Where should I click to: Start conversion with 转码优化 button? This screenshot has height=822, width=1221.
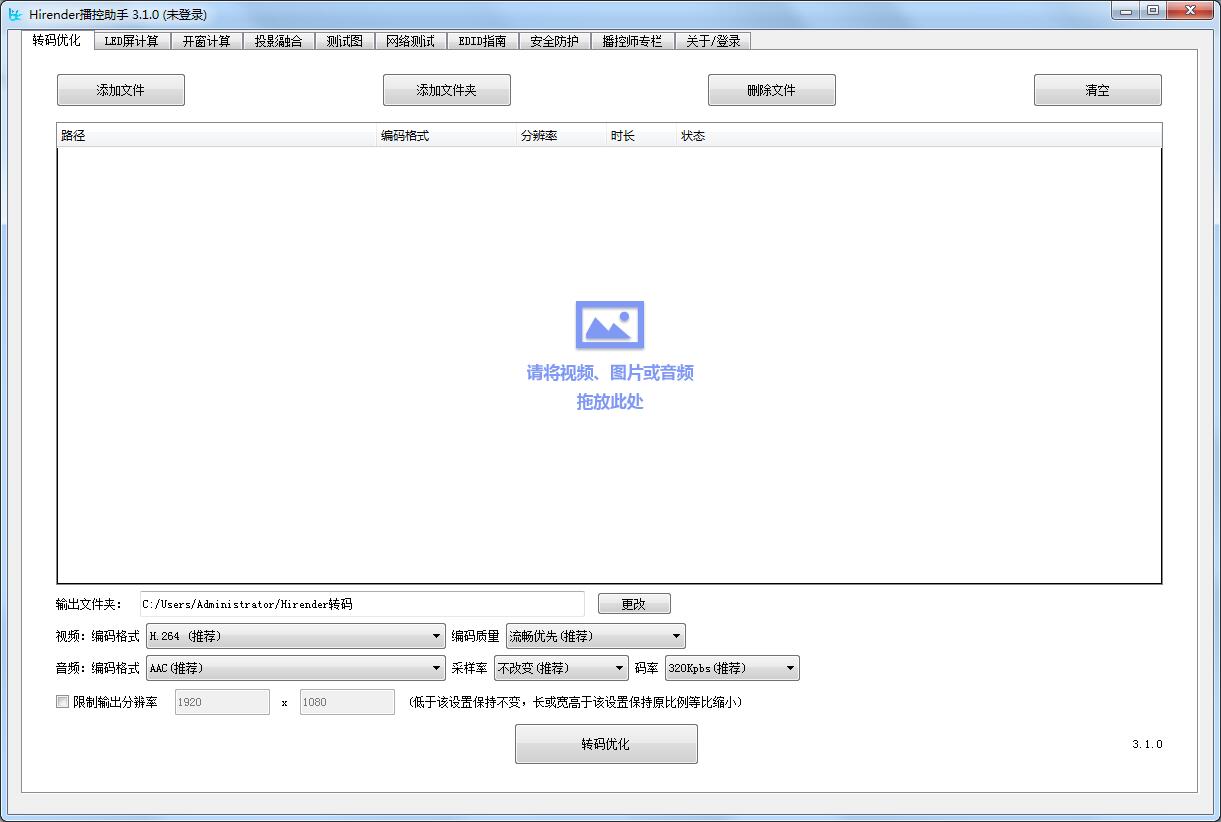[606, 744]
